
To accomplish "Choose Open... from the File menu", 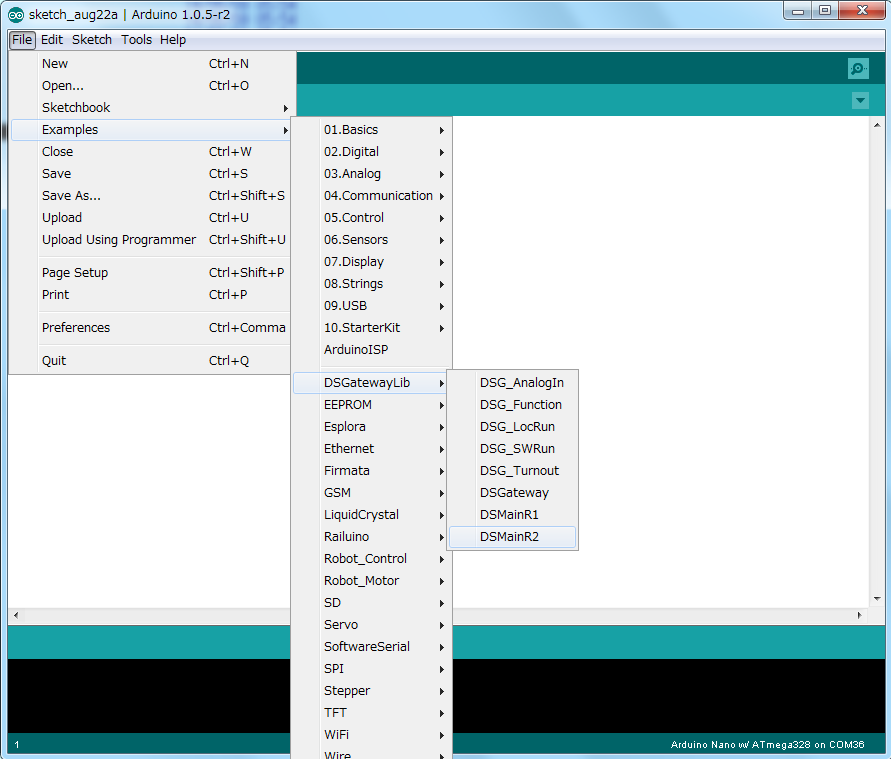I will (x=152, y=86).
